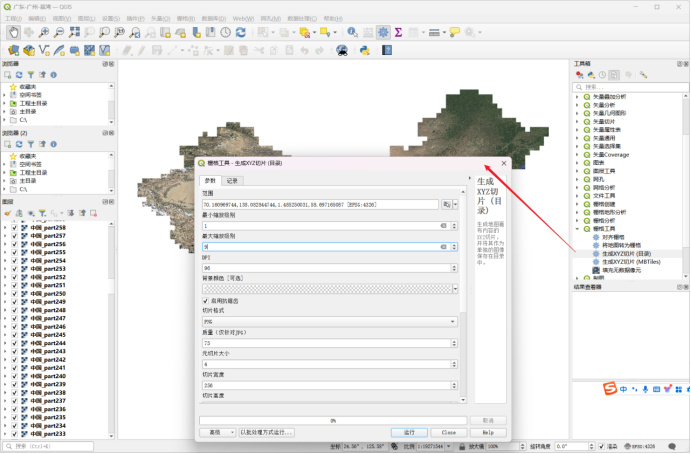
Task: Switch to the 参数 parameters tab
Action: [210, 181]
